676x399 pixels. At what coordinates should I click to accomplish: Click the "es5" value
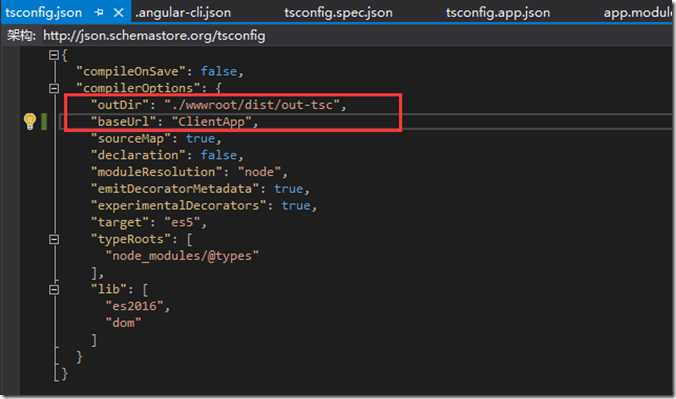pos(182,223)
